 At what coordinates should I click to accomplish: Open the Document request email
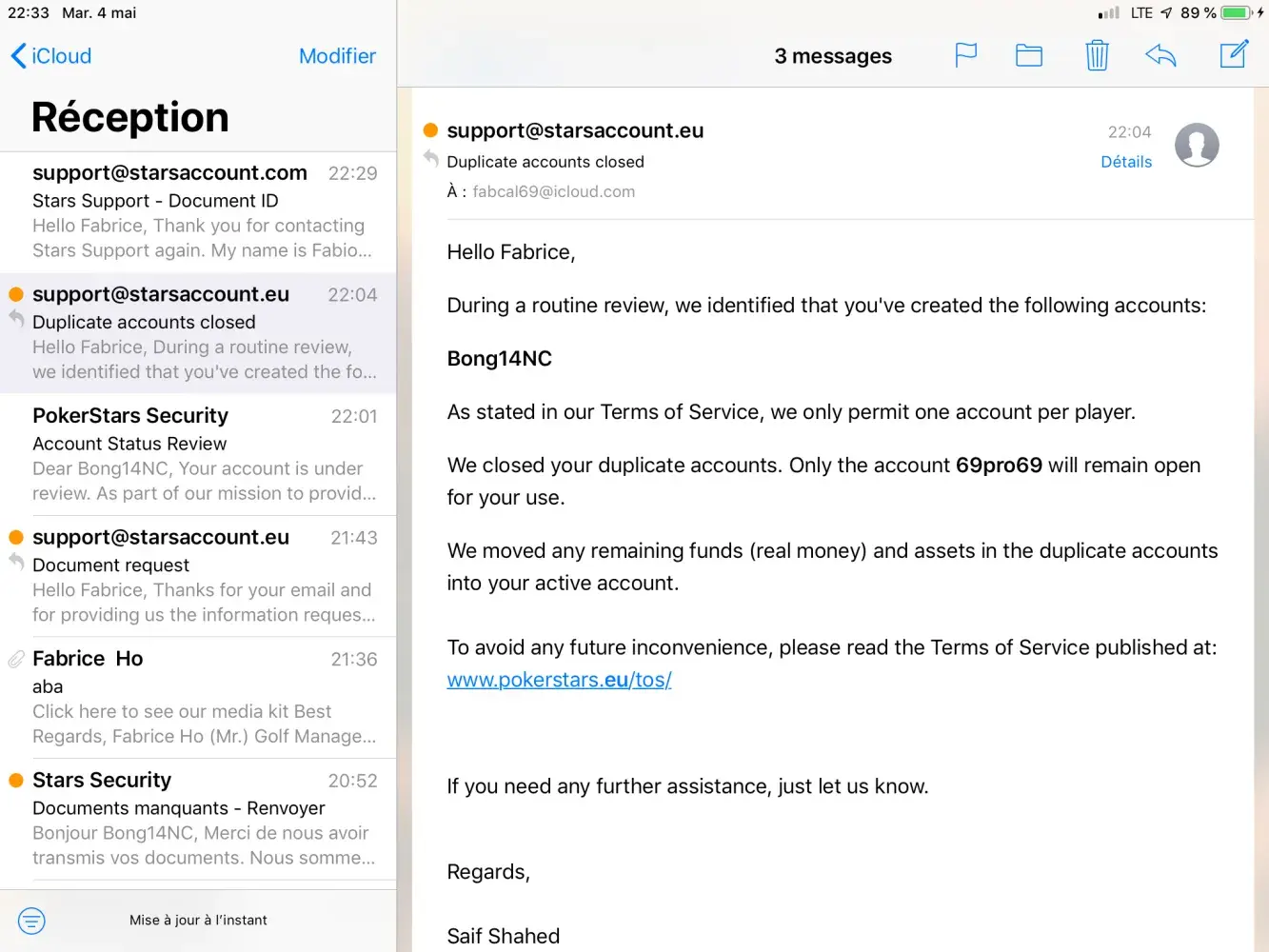tap(198, 576)
